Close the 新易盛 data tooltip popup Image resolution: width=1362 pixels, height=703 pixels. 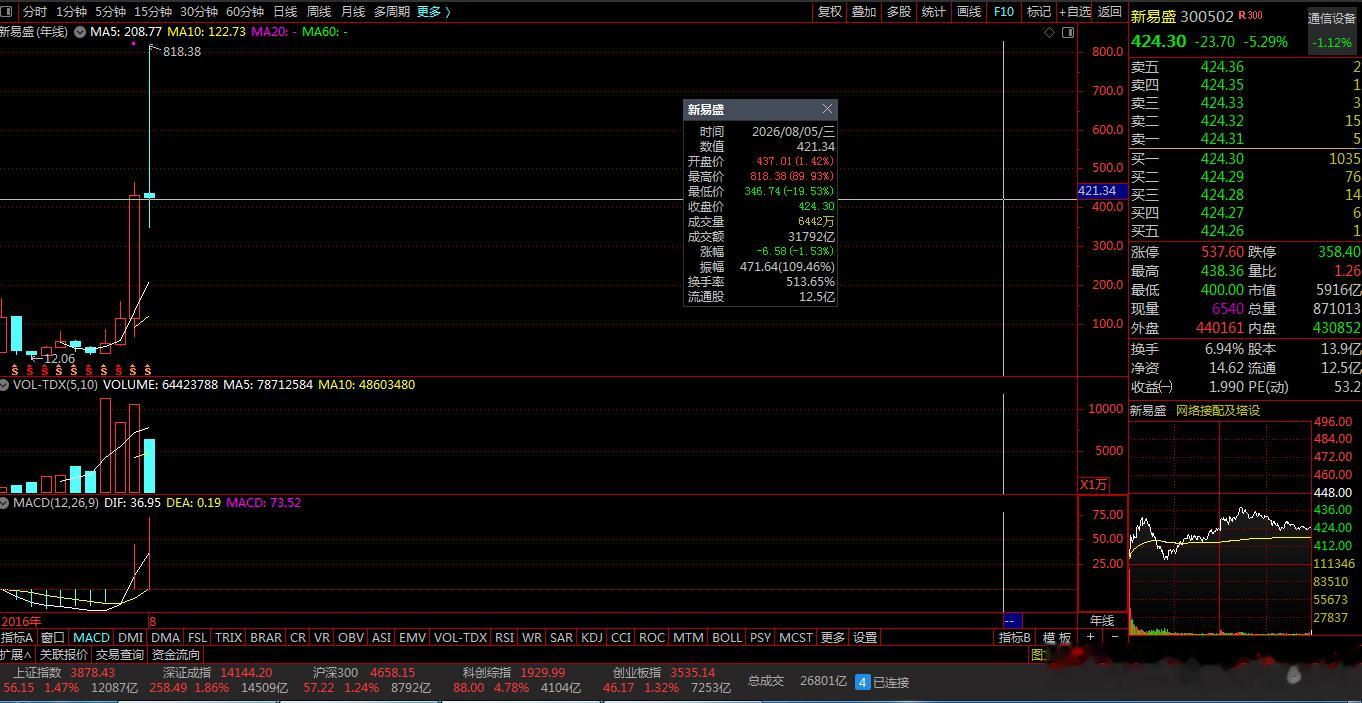point(827,109)
